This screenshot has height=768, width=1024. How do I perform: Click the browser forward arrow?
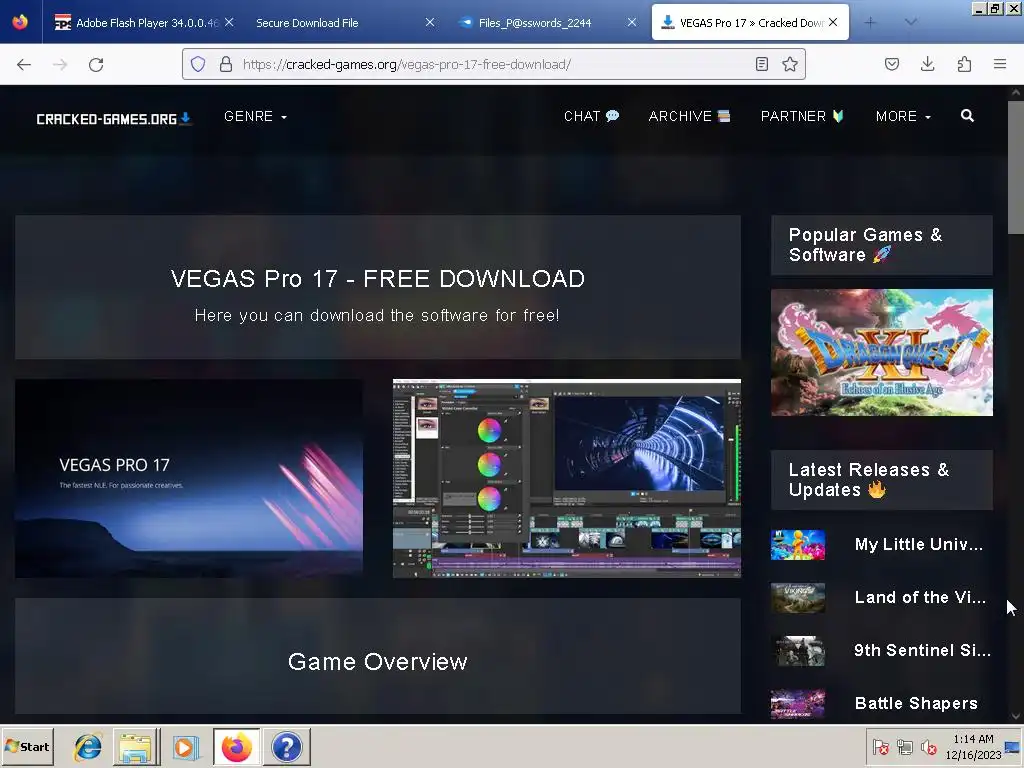(x=60, y=64)
